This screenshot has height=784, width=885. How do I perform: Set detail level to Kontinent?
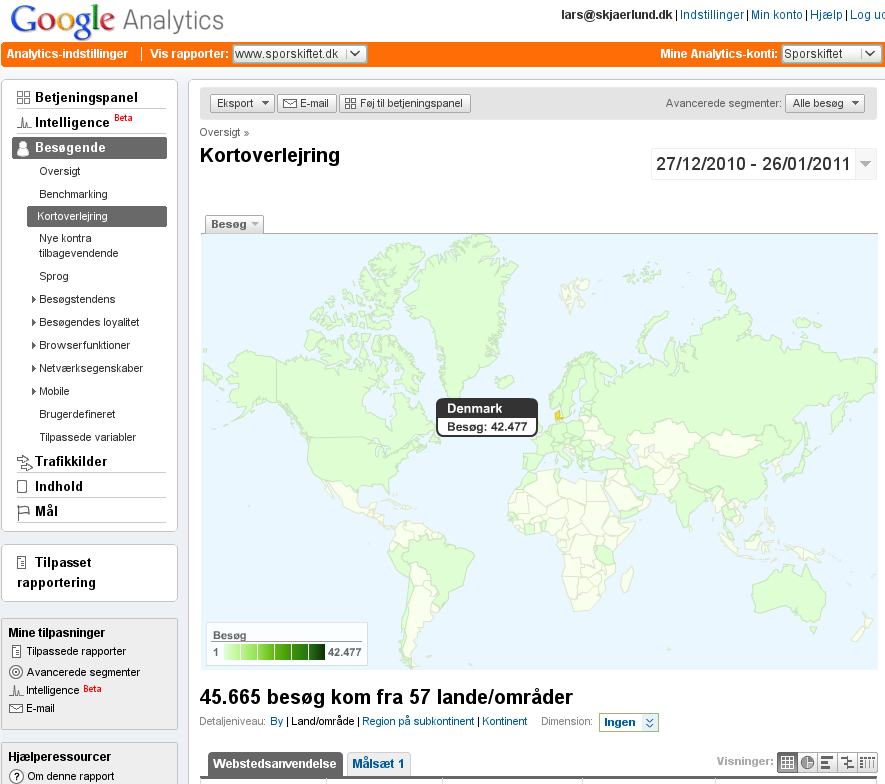505,722
